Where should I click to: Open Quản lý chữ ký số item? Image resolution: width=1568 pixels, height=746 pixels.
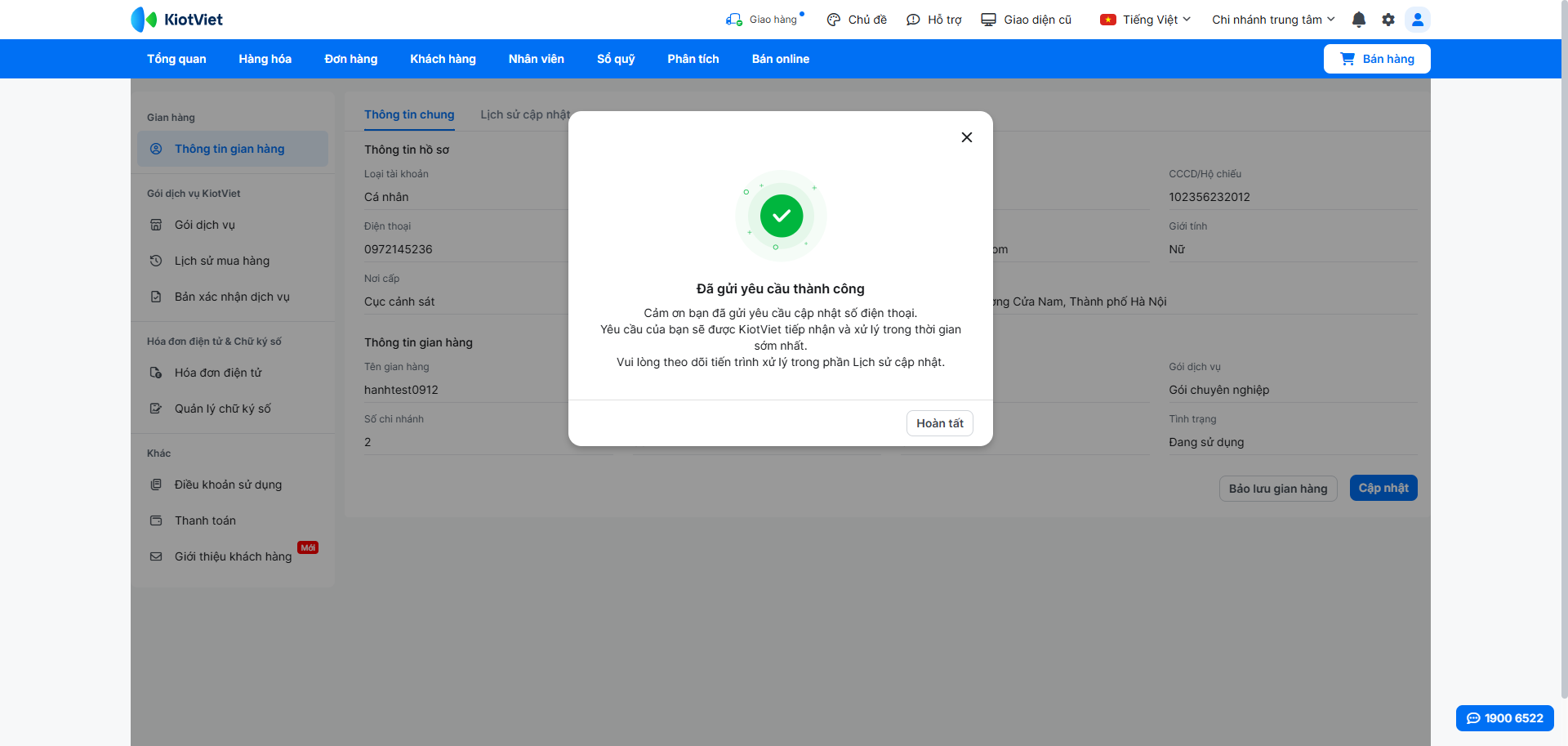point(233,409)
